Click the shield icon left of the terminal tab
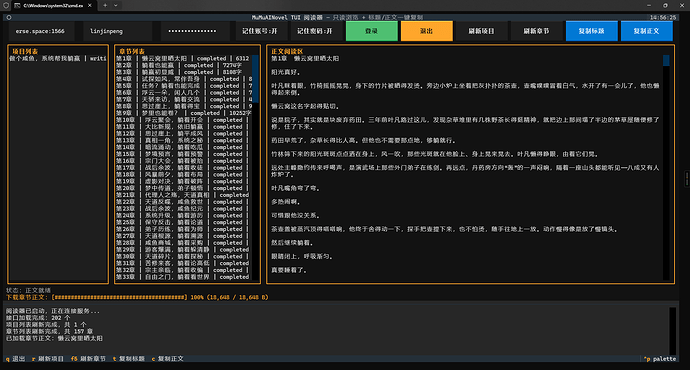 [x=6, y=5]
